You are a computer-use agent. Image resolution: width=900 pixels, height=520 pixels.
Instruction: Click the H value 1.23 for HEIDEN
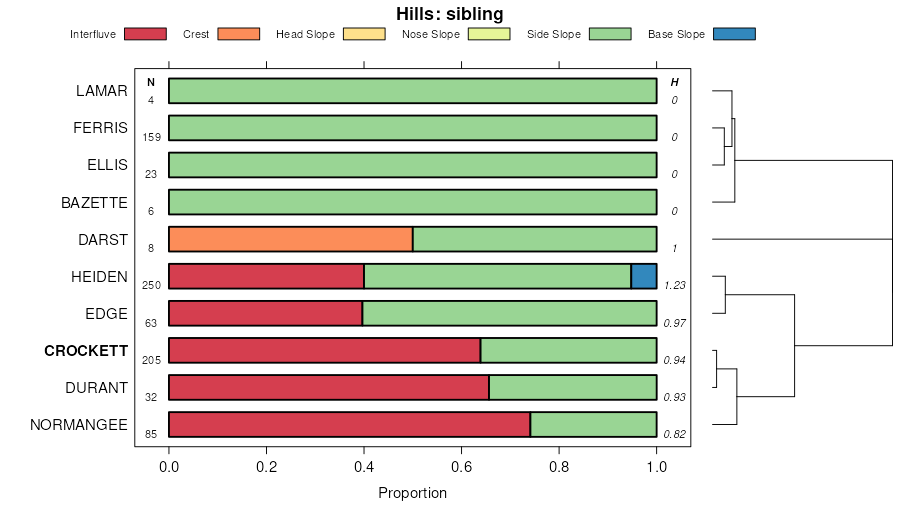(675, 285)
